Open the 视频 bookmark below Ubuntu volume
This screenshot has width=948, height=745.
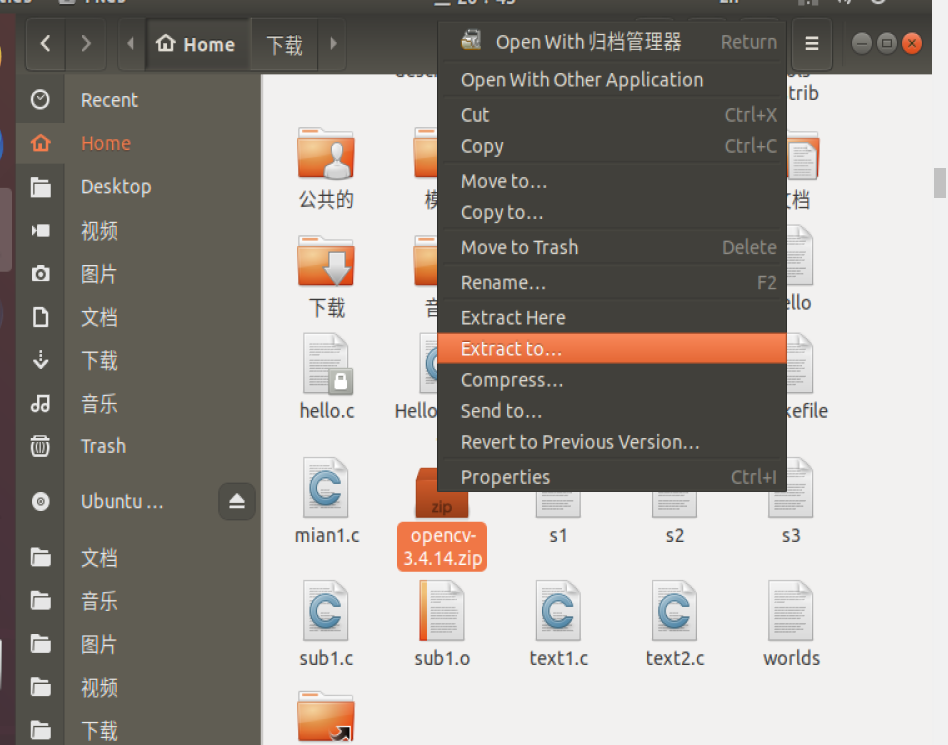point(99,688)
